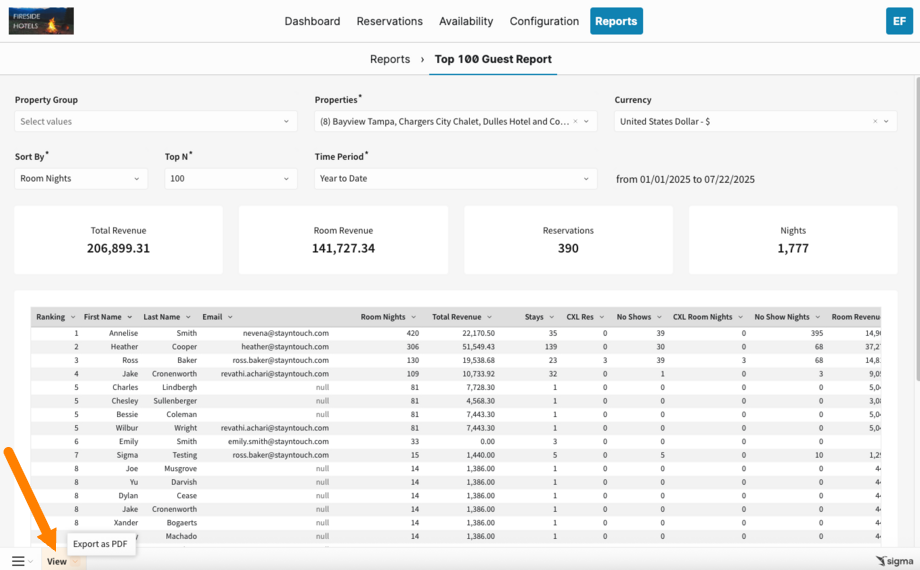Click the Room Revenue summary card
920x570 pixels.
(343, 240)
